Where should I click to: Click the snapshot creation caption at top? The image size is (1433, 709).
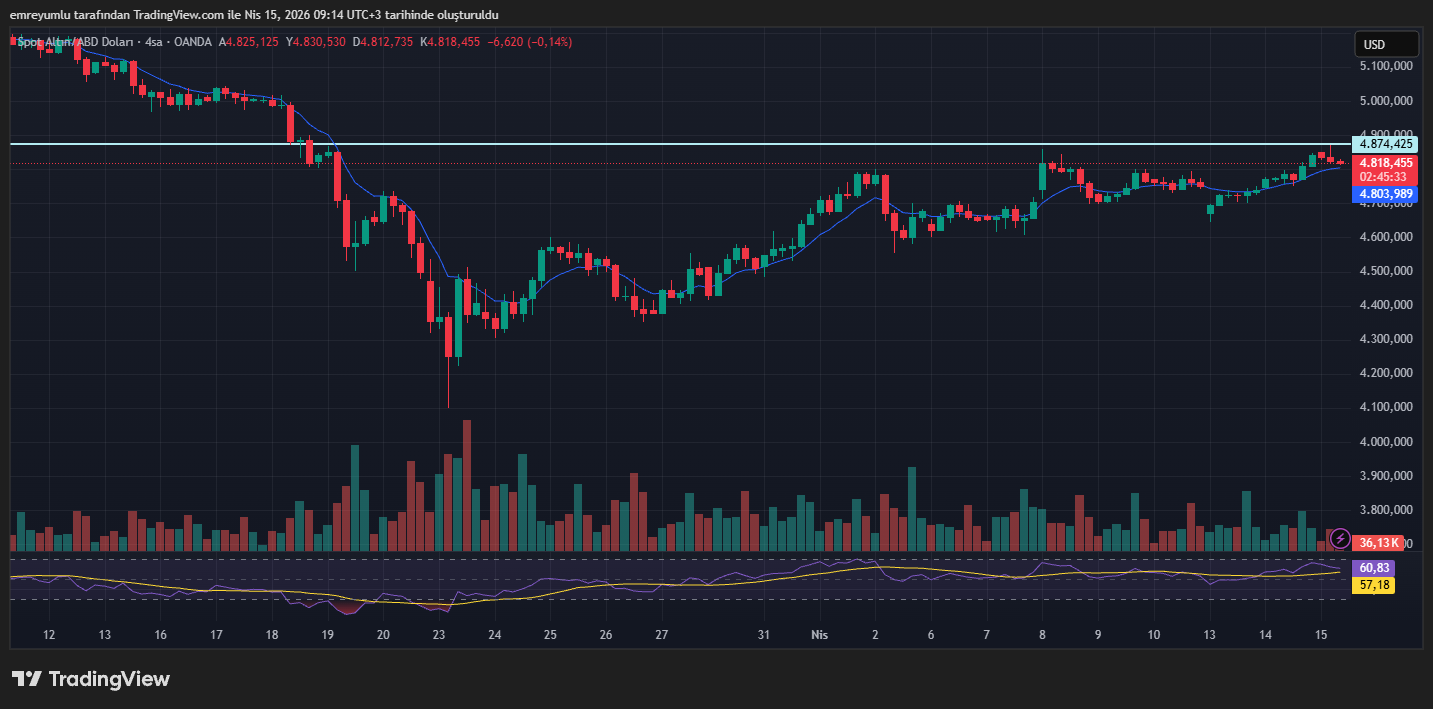(x=254, y=15)
